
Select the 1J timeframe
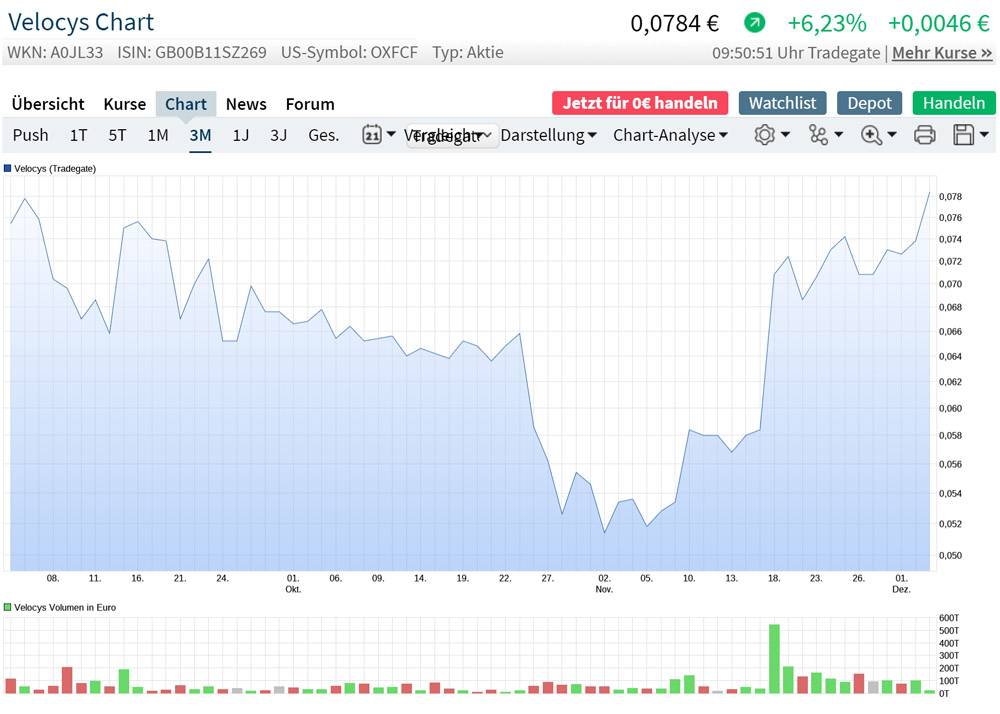[240, 135]
